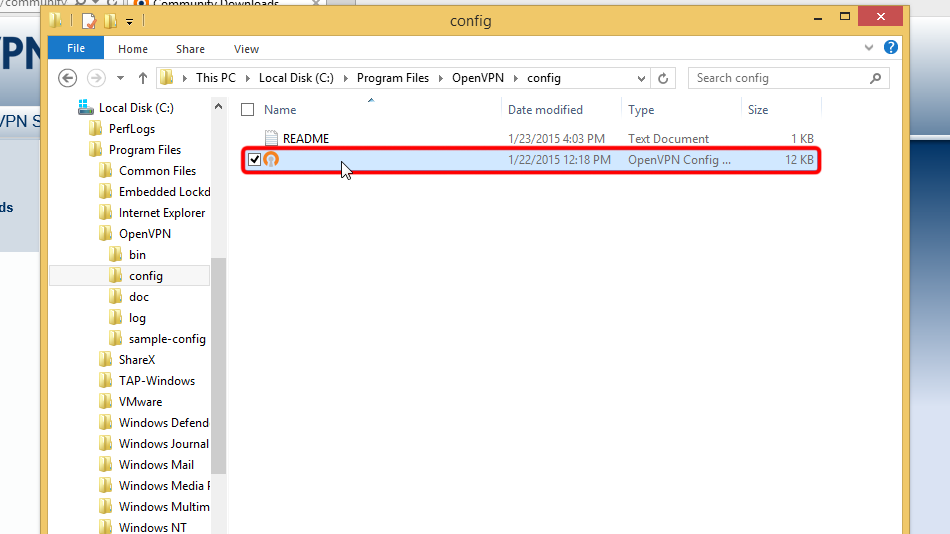Open the File menu
950x534 pixels.
click(x=76, y=48)
